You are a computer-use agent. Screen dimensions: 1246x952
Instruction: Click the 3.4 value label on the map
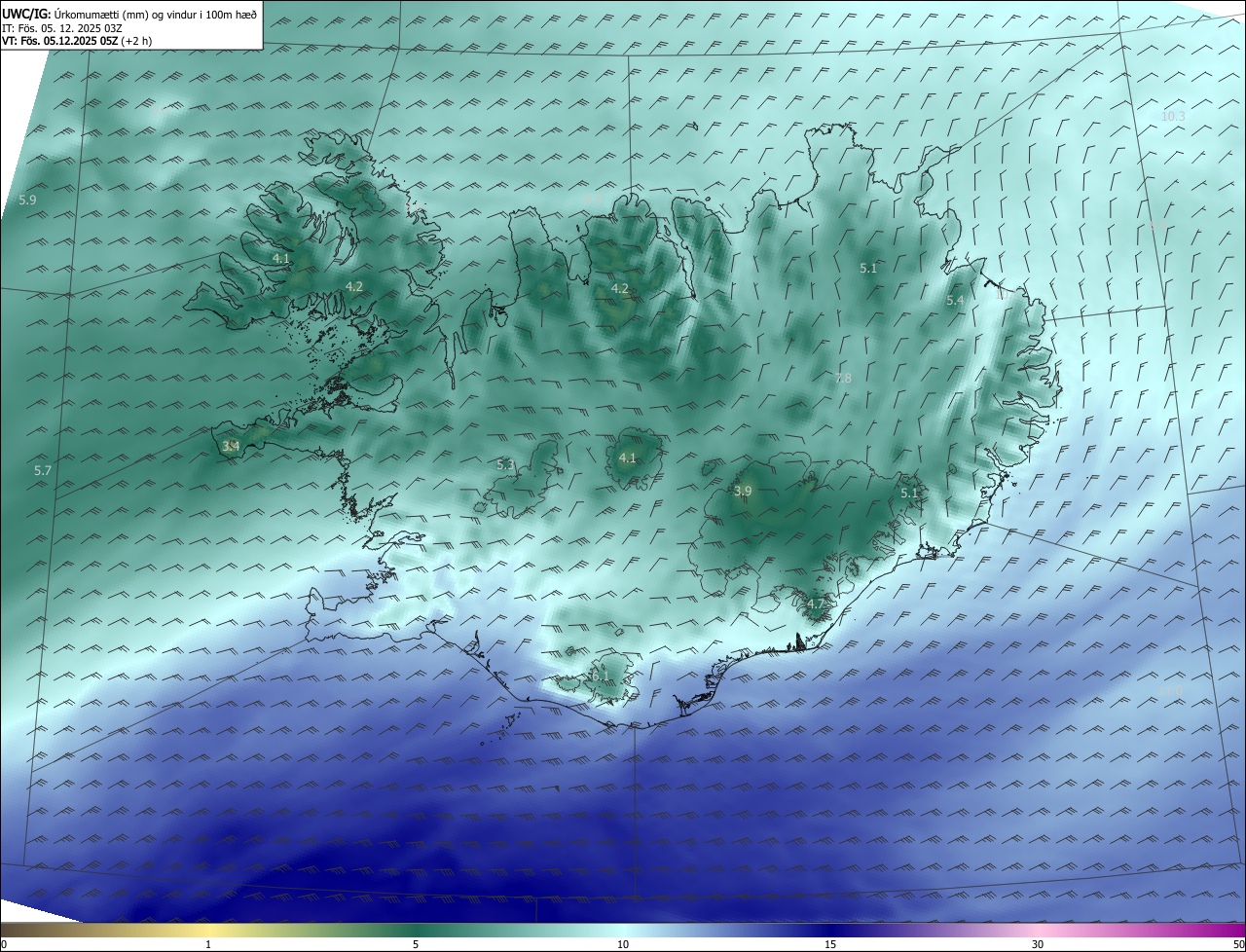[231, 446]
